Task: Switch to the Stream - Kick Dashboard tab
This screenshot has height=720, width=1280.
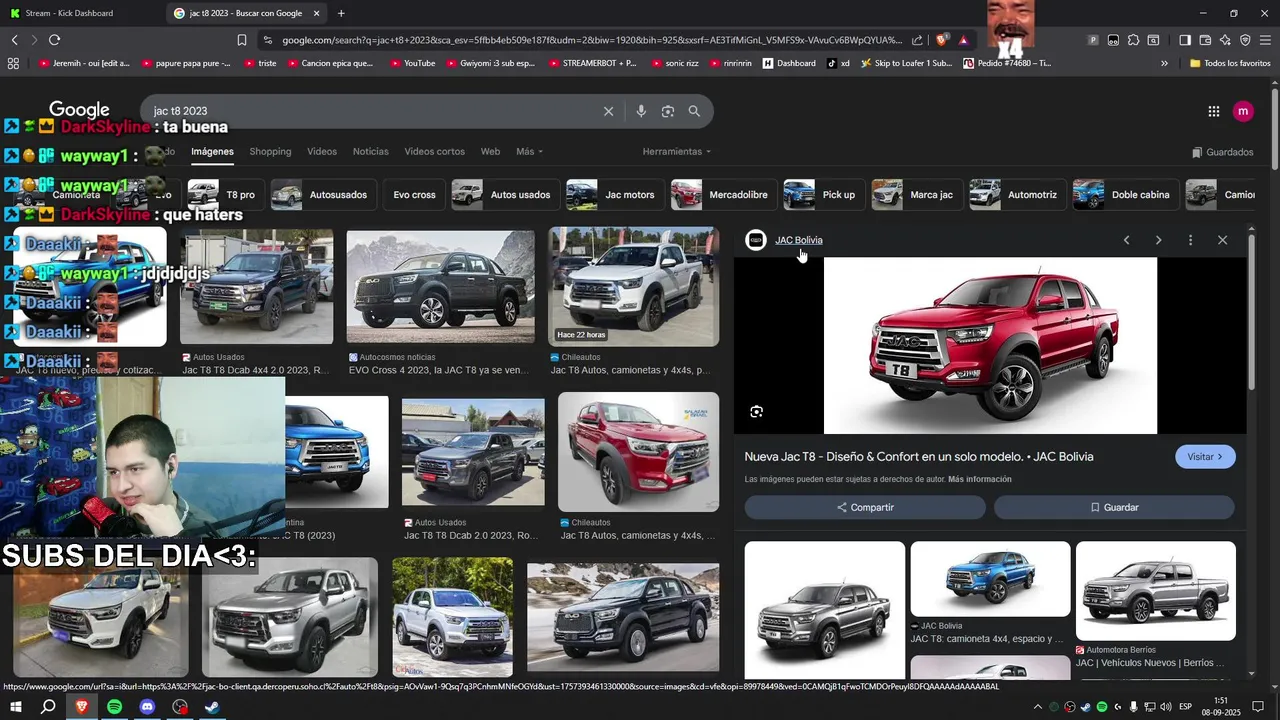Action: [82, 13]
